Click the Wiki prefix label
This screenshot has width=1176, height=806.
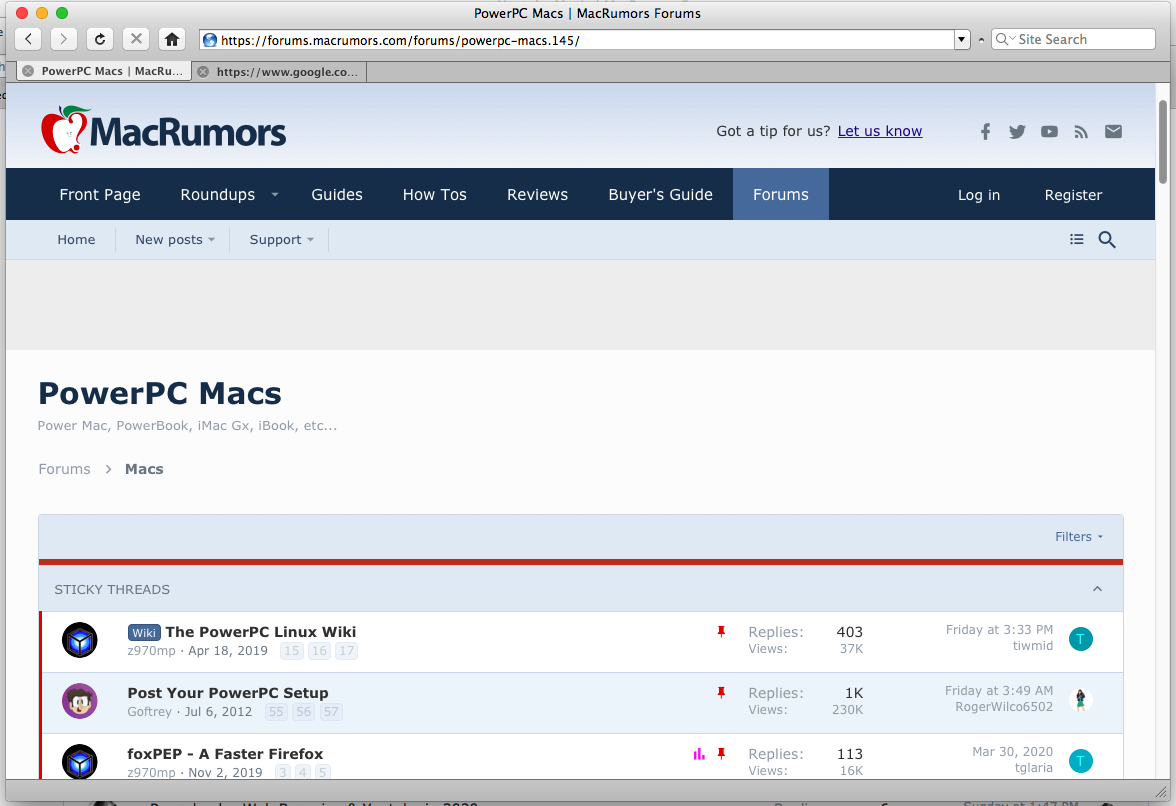click(144, 632)
